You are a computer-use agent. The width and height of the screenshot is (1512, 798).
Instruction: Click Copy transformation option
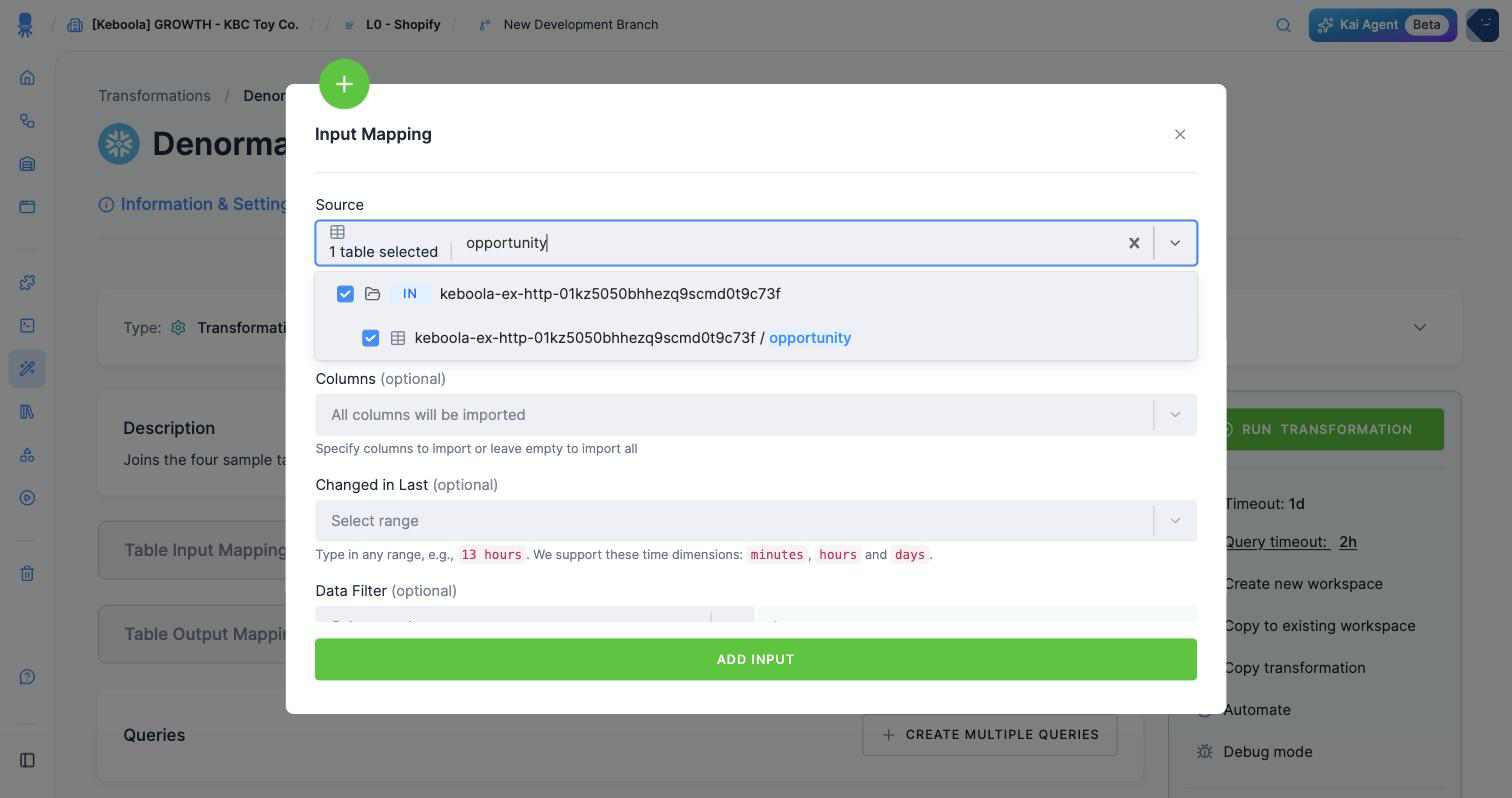tap(1294, 668)
